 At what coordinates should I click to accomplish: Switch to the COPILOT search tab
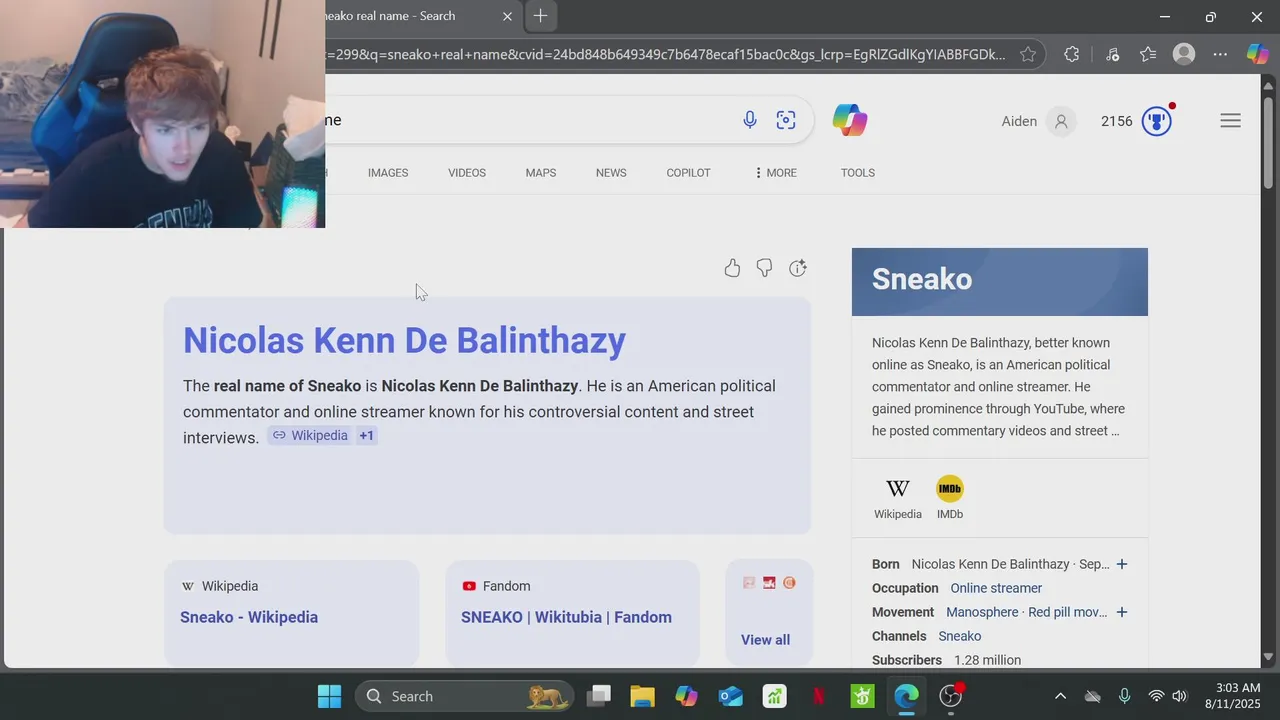coord(689,173)
